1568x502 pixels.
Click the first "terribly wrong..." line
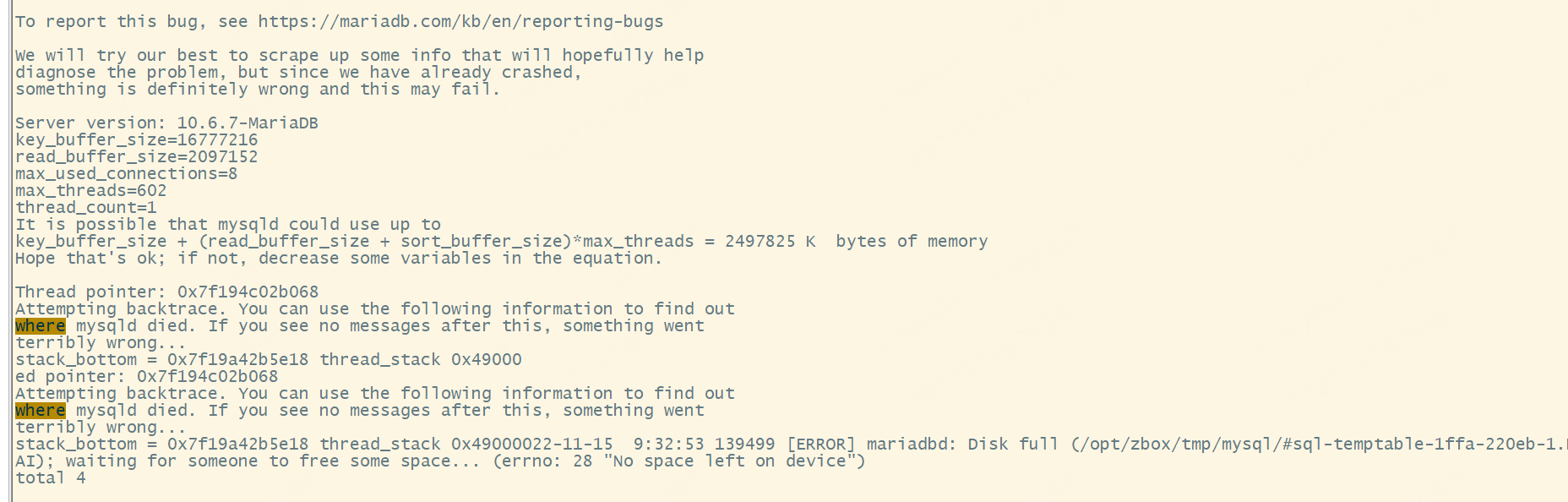pos(101,343)
